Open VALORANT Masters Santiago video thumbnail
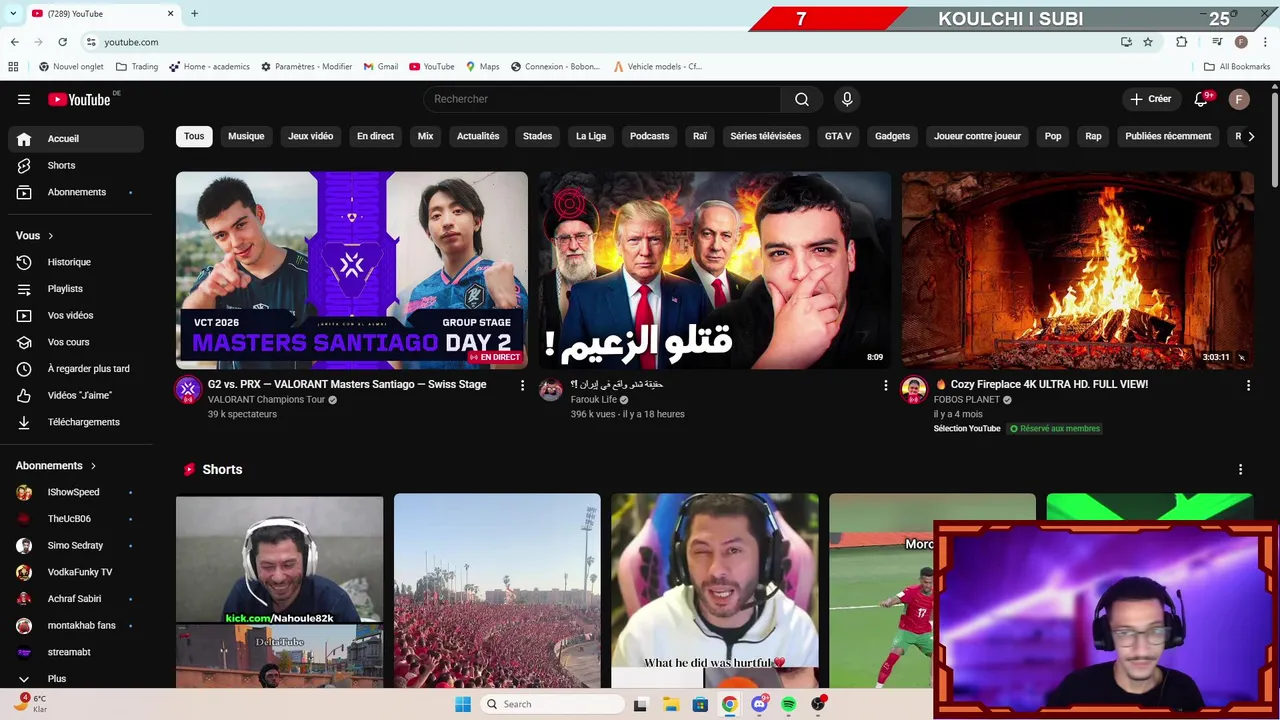This screenshot has width=1280, height=720. pos(352,270)
